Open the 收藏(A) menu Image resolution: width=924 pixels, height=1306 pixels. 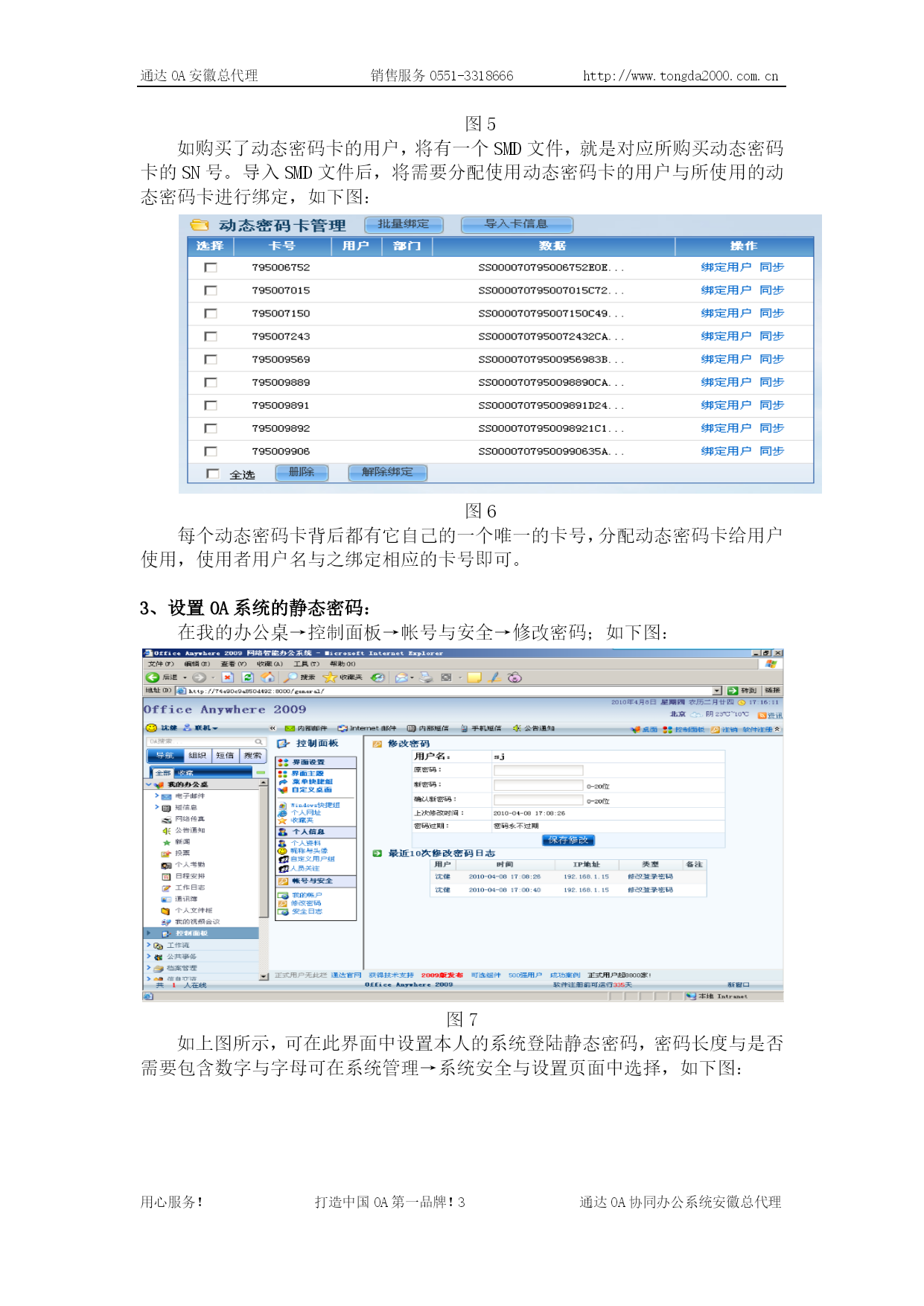270,664
